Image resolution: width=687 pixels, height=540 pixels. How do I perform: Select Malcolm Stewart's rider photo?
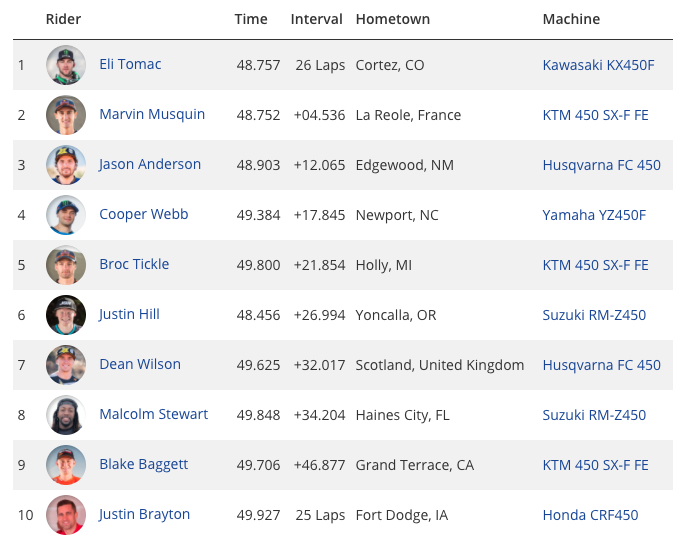tap(66, 415)
